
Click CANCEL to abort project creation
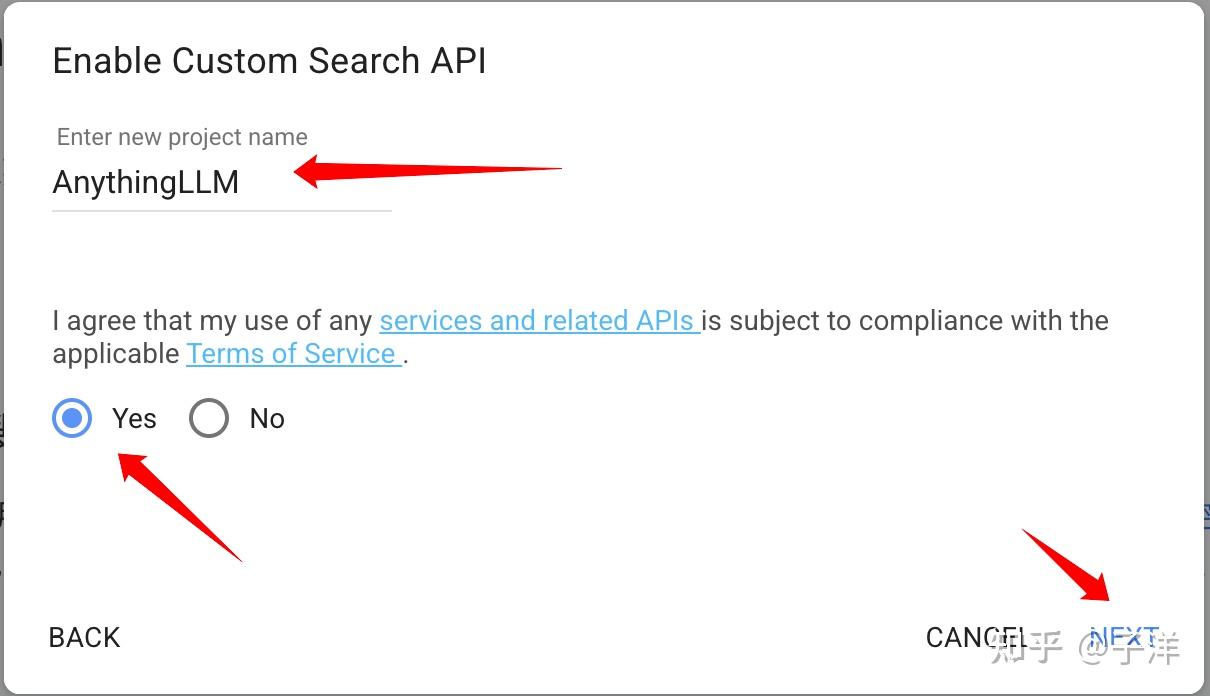[975, 637]
